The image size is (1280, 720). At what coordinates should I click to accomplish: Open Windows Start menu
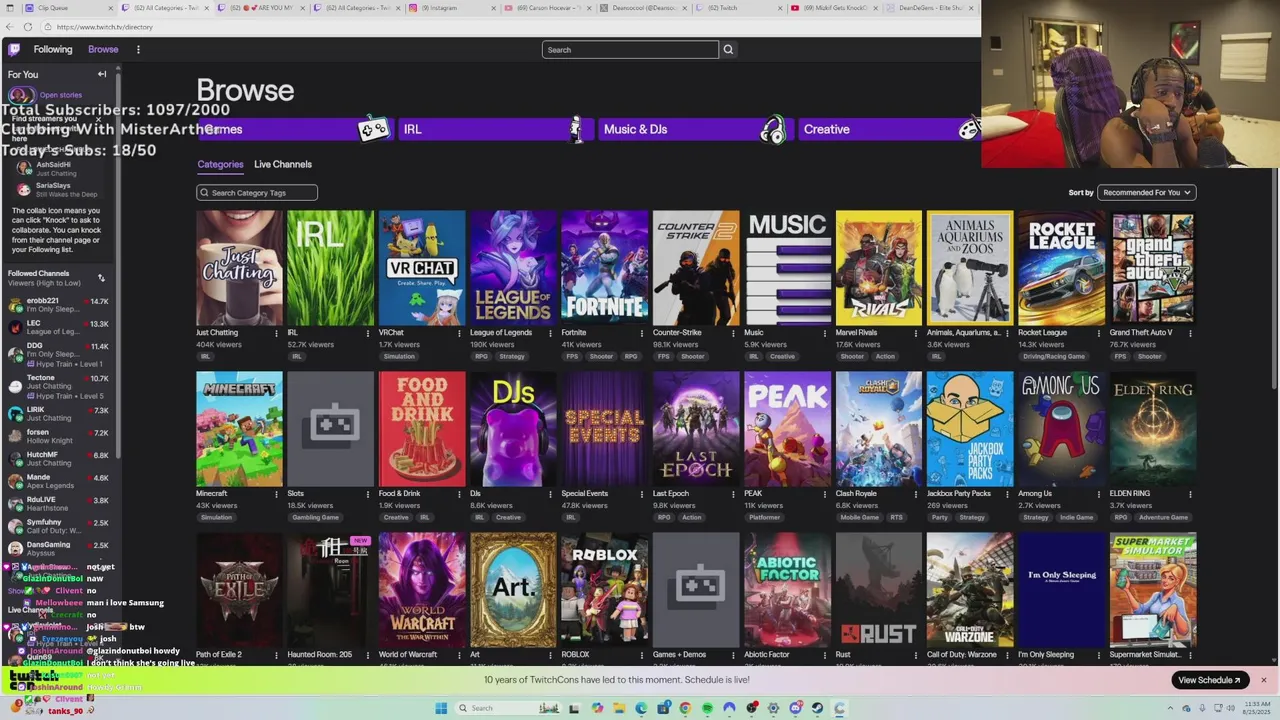click(441, 708)
